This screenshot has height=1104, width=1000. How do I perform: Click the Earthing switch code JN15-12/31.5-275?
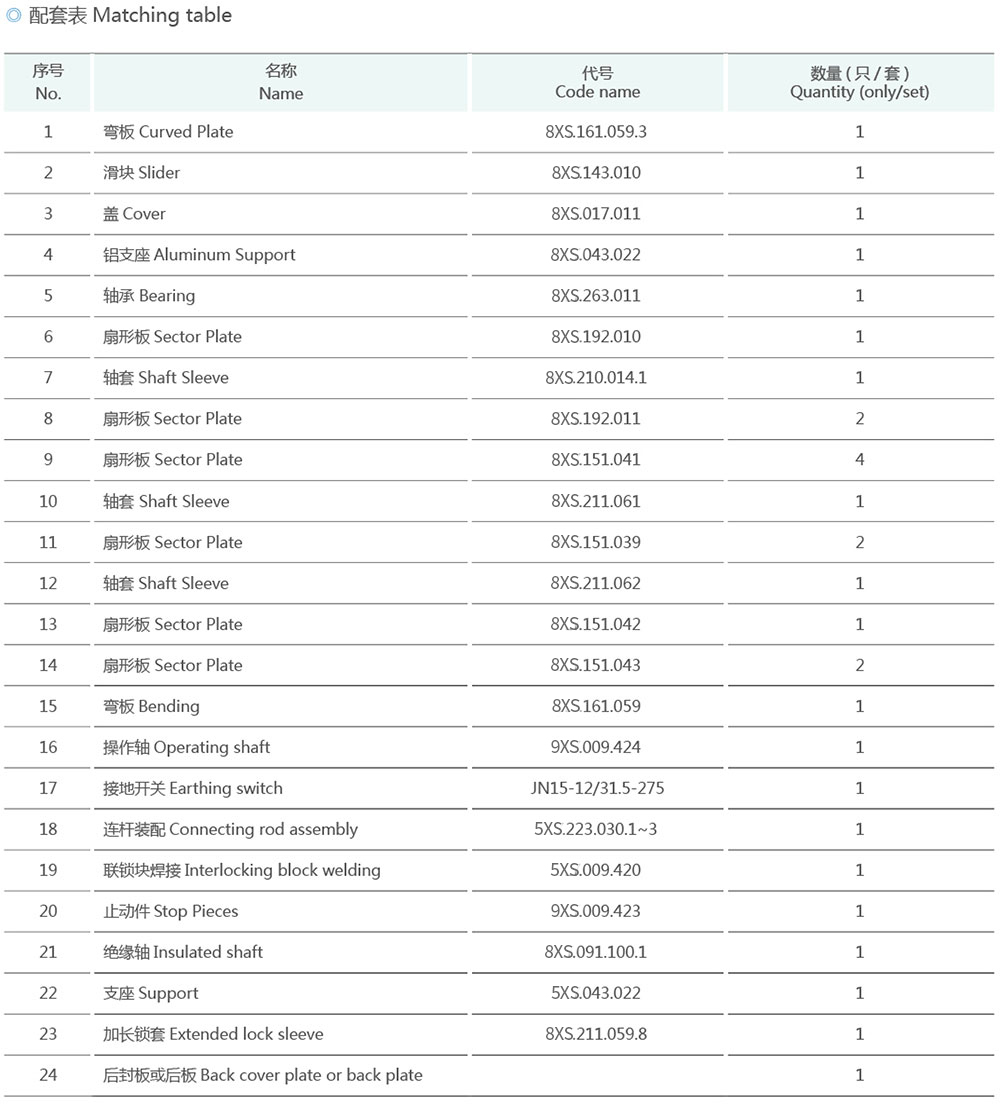(597, 788)
